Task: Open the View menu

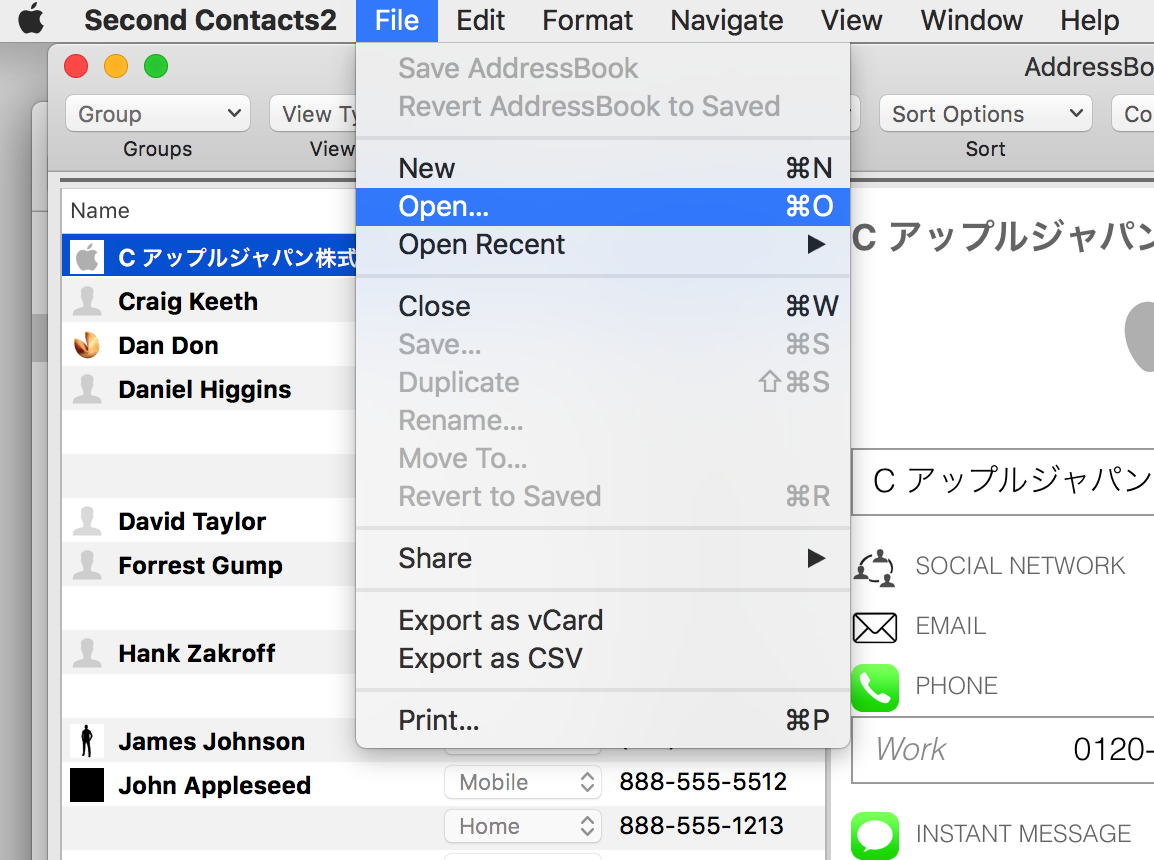Action: 852,21
